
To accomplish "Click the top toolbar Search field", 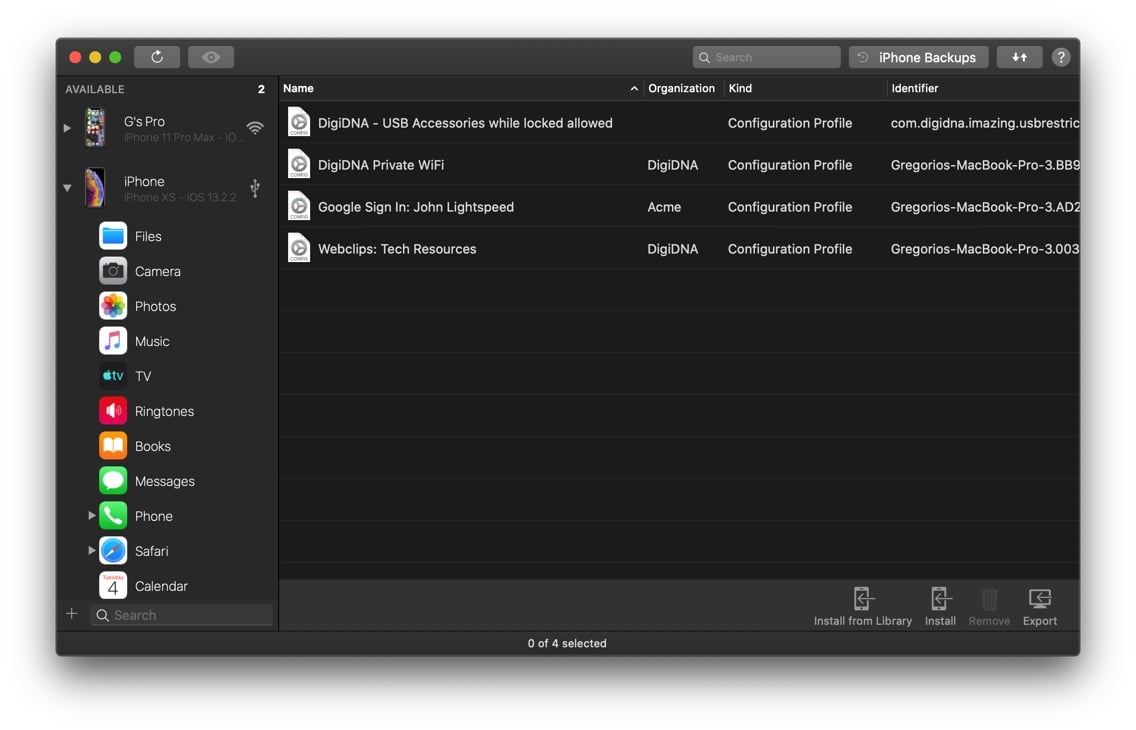I will [767, 57].
